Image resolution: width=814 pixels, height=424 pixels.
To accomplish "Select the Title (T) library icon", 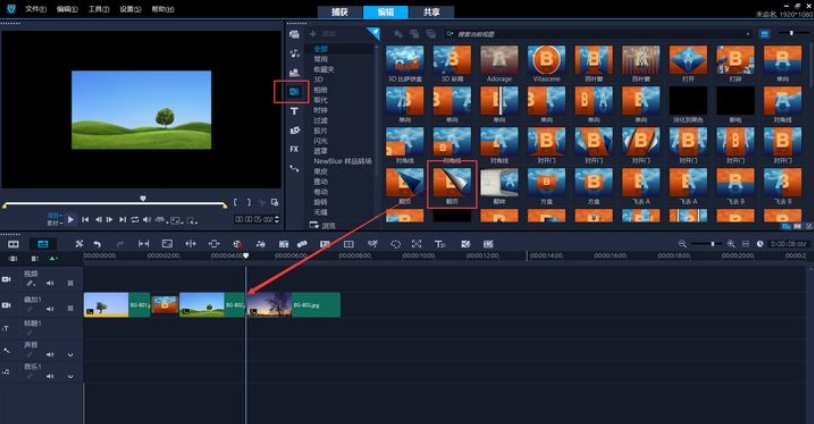I will (294, 112).
